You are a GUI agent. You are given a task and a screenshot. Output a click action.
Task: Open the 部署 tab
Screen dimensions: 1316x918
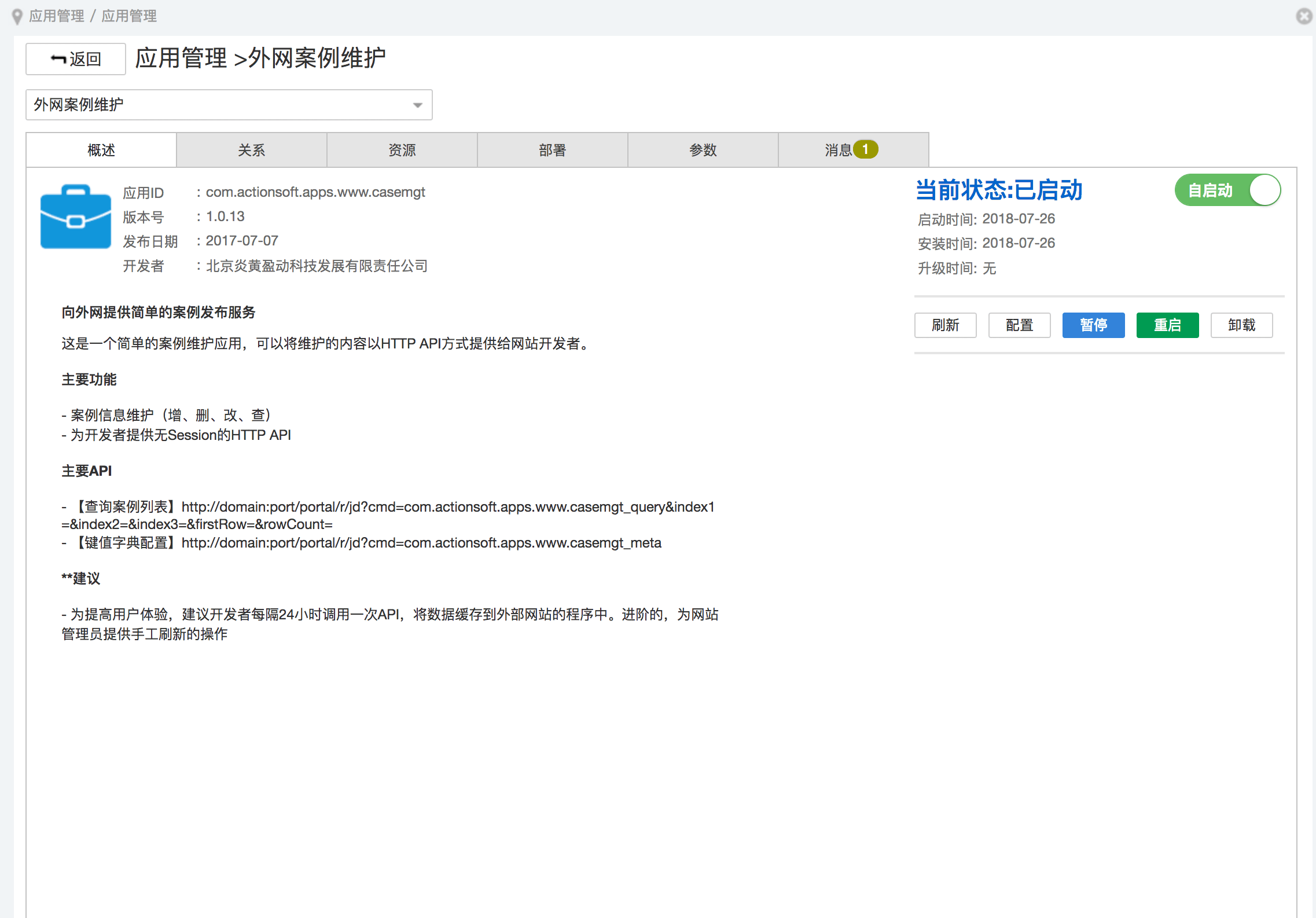[553, 150]
